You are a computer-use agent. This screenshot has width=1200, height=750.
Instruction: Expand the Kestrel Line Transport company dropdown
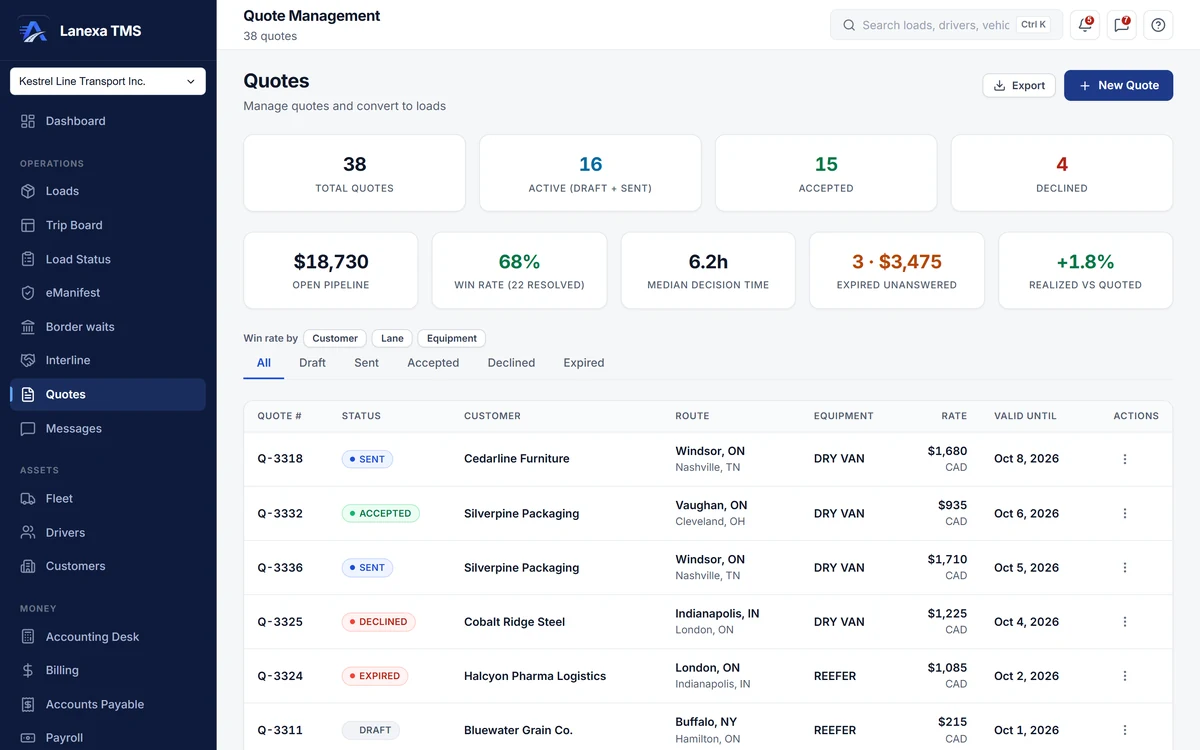coord(108,81)
